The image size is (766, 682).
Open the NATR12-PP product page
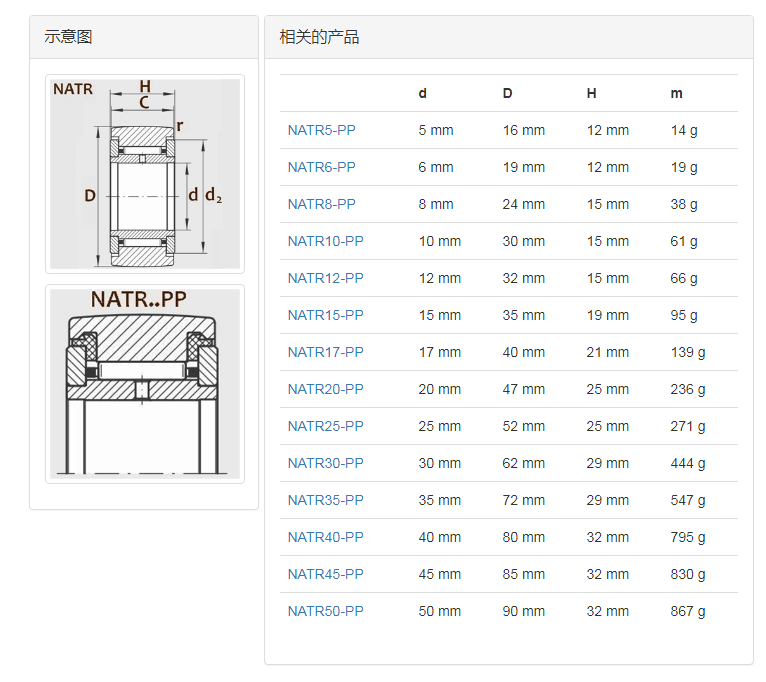[325, 278]
